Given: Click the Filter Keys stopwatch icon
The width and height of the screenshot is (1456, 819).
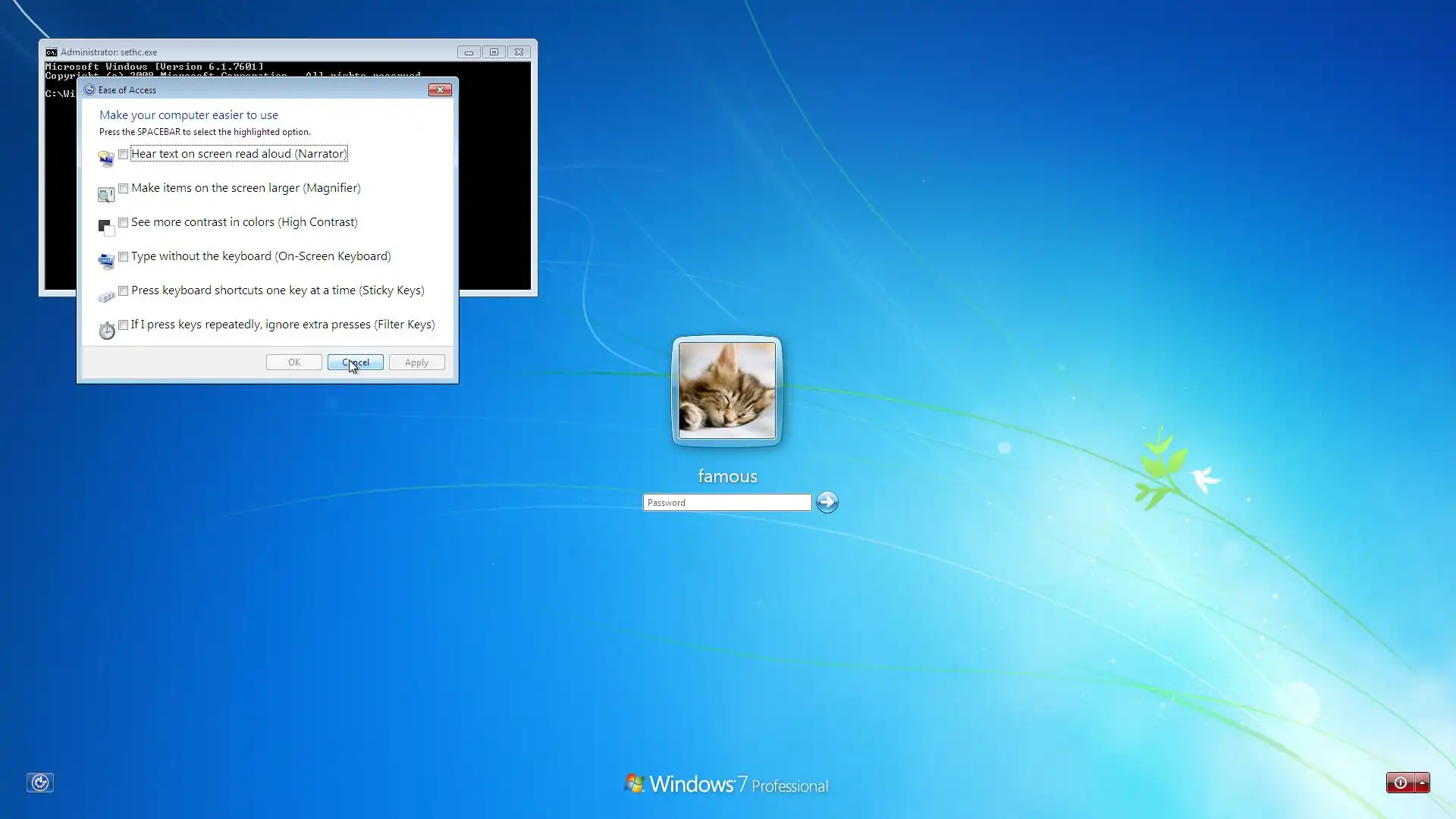Looking at the screenshot, I should click(107, 330).
